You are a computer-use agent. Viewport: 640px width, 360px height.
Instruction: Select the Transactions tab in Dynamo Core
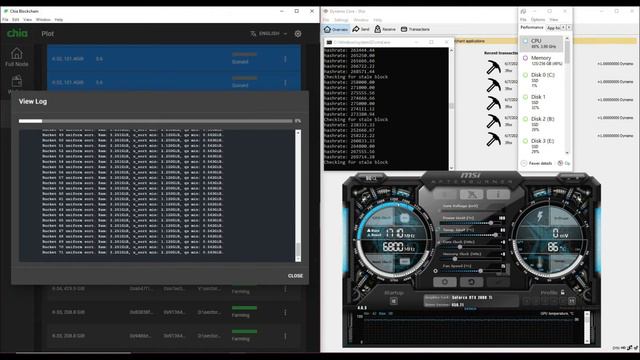point(415,29)
